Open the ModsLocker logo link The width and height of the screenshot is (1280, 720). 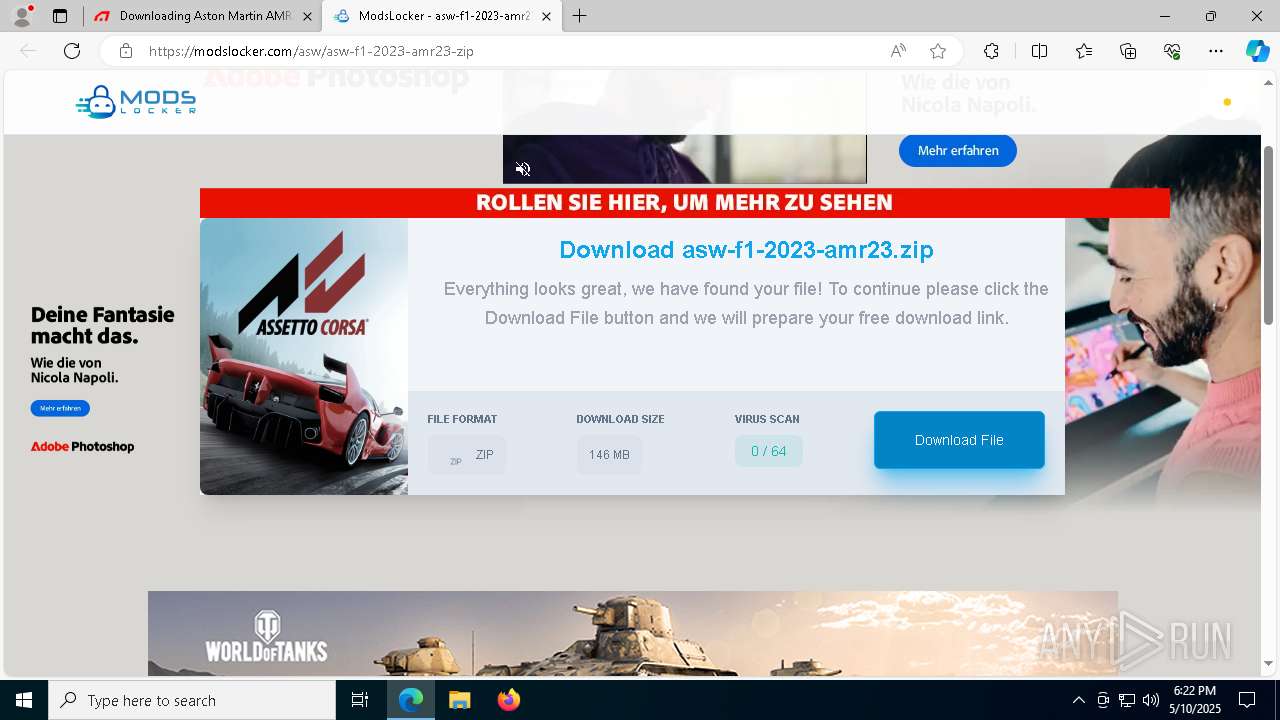136,101
